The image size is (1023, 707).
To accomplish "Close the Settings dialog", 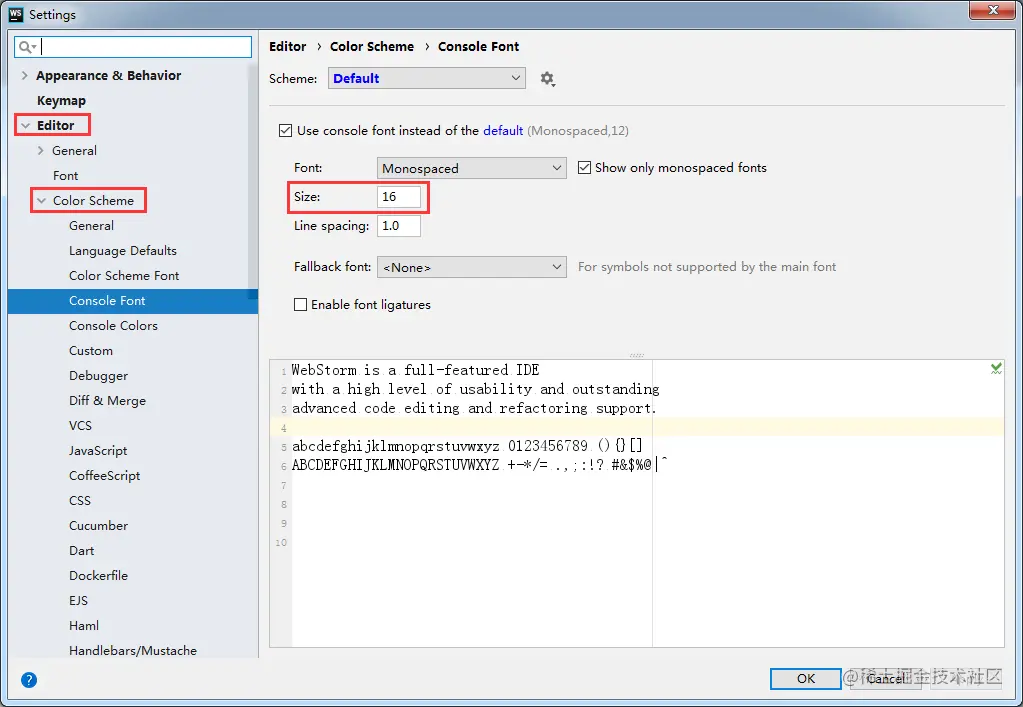I will click(992, 10).
